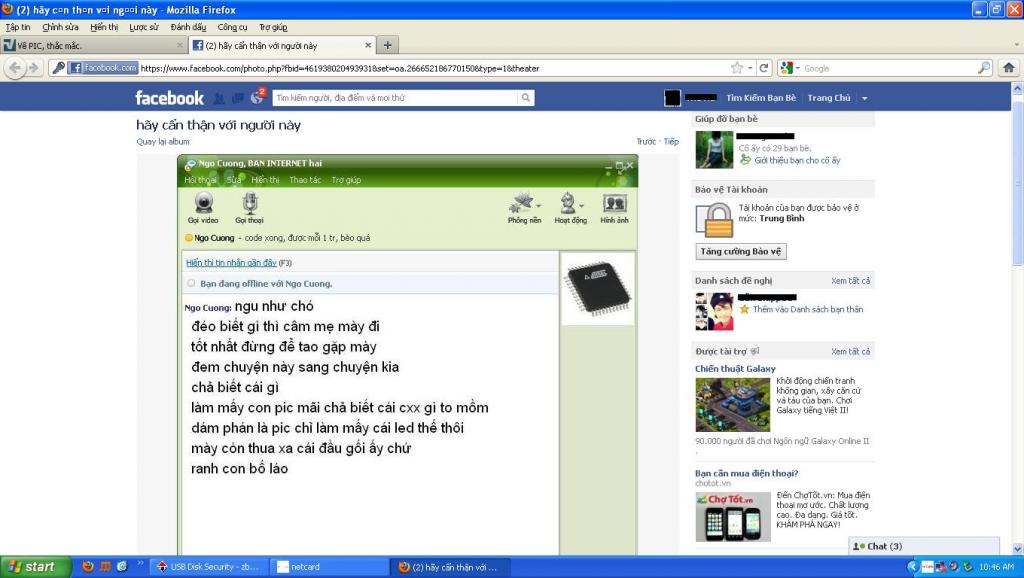The image size is (1024, 578).
Task: Click the Chiến thuật Galaxy ad thumbnail
Action: point(733,404)
